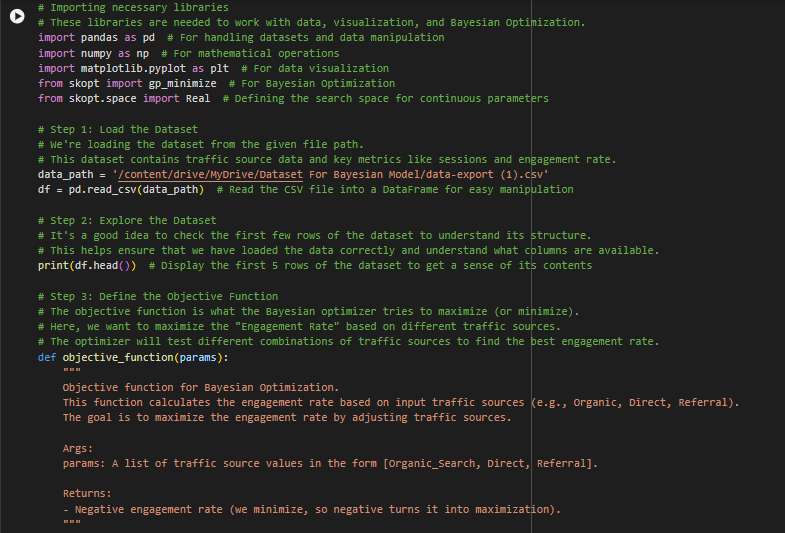Screen dimensions: 785x533
Task: Click the 'from skopt import gp_minimize' line
Action: (216, 83)
